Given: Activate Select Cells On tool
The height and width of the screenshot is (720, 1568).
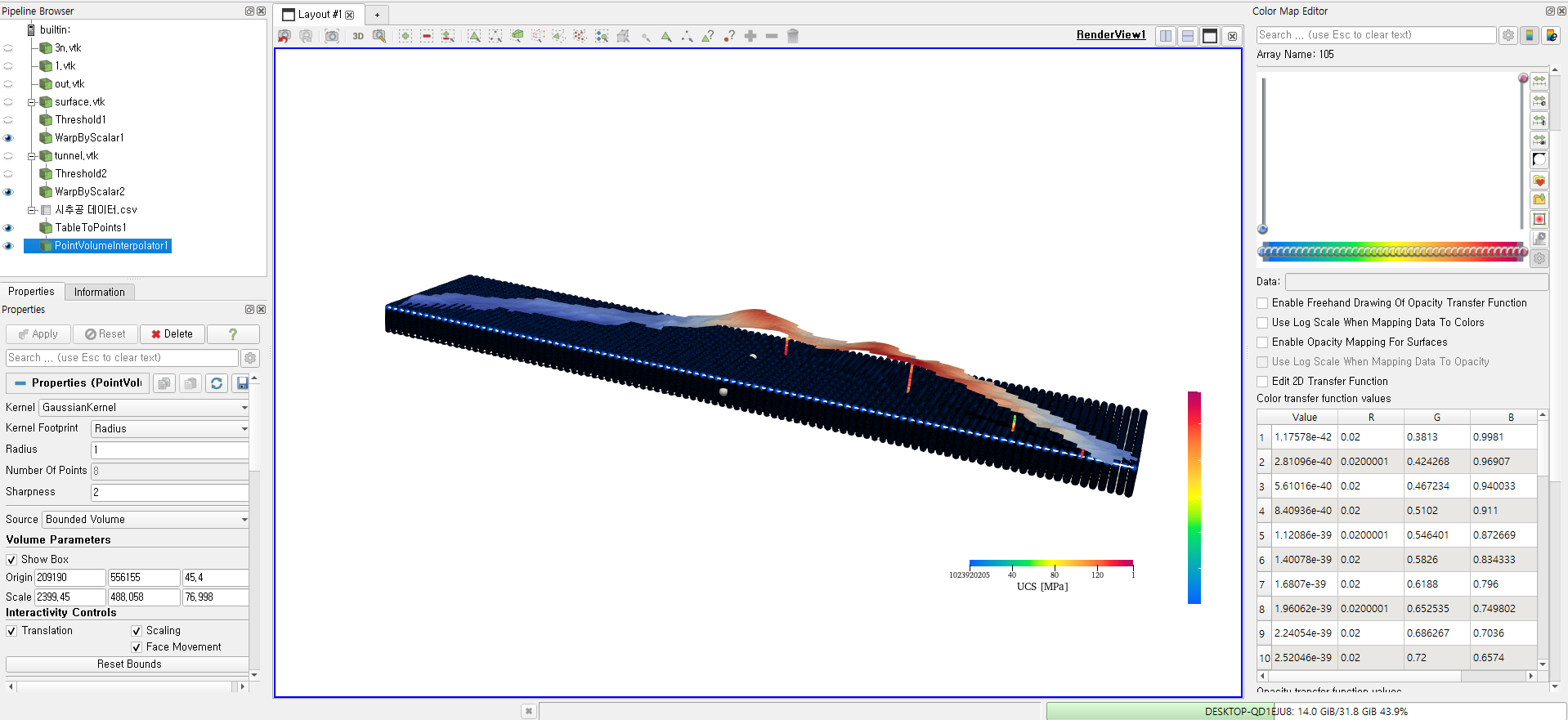Looking at the screenshot, I should [474, 36].
